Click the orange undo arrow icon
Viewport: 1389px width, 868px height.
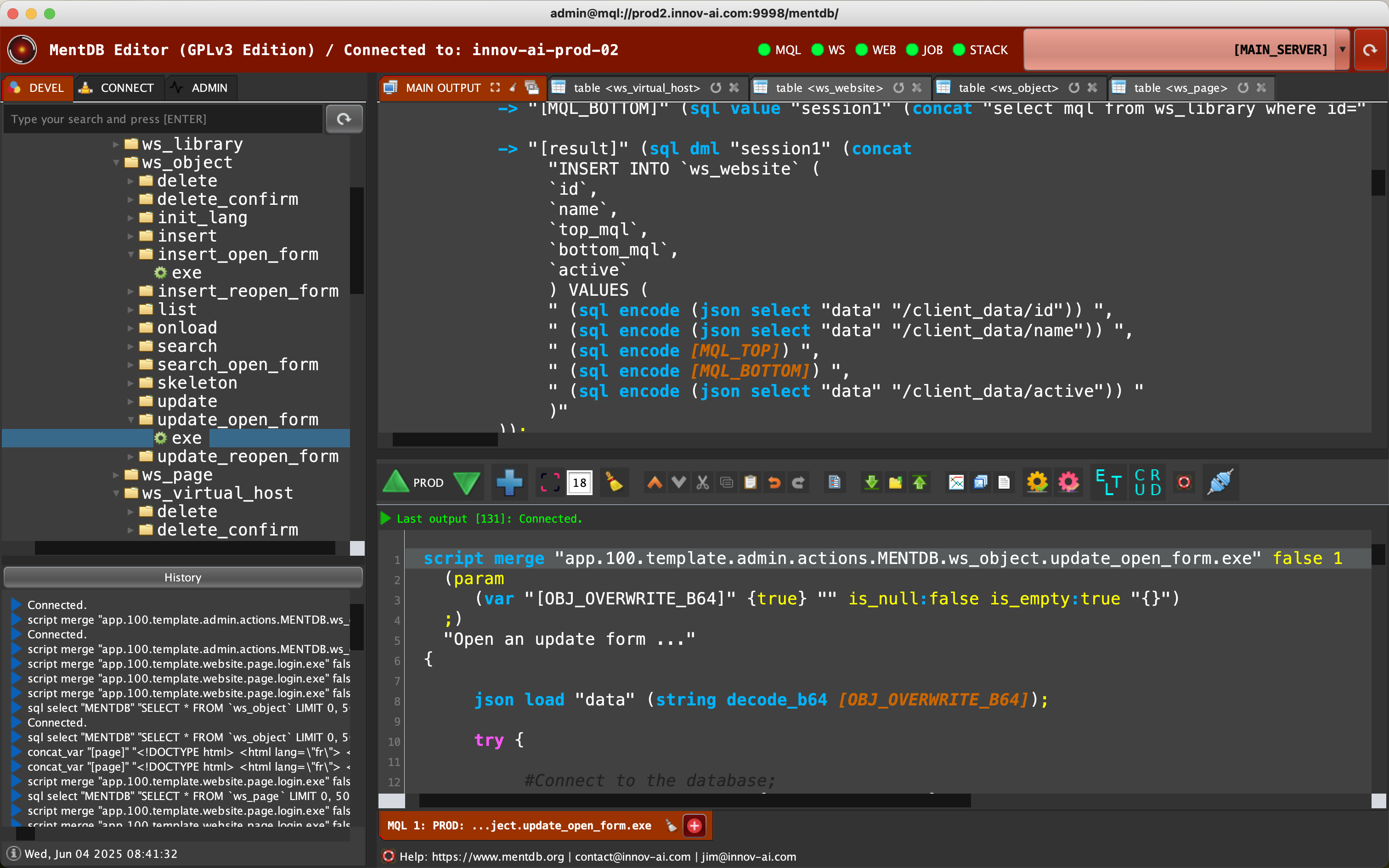(774, 482)
